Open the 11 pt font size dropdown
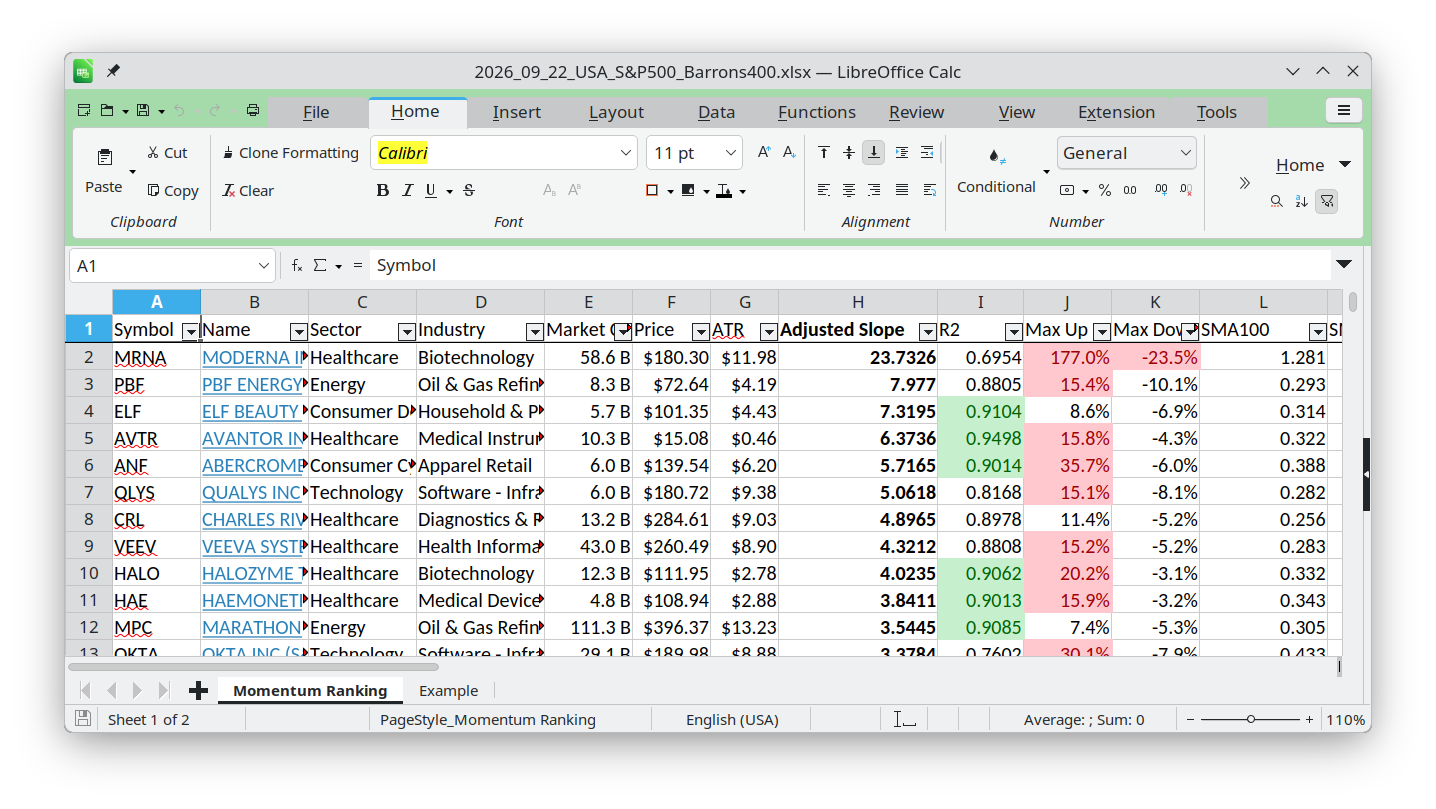The height and width of the screenshot is (809, 1436). [731, 153]
